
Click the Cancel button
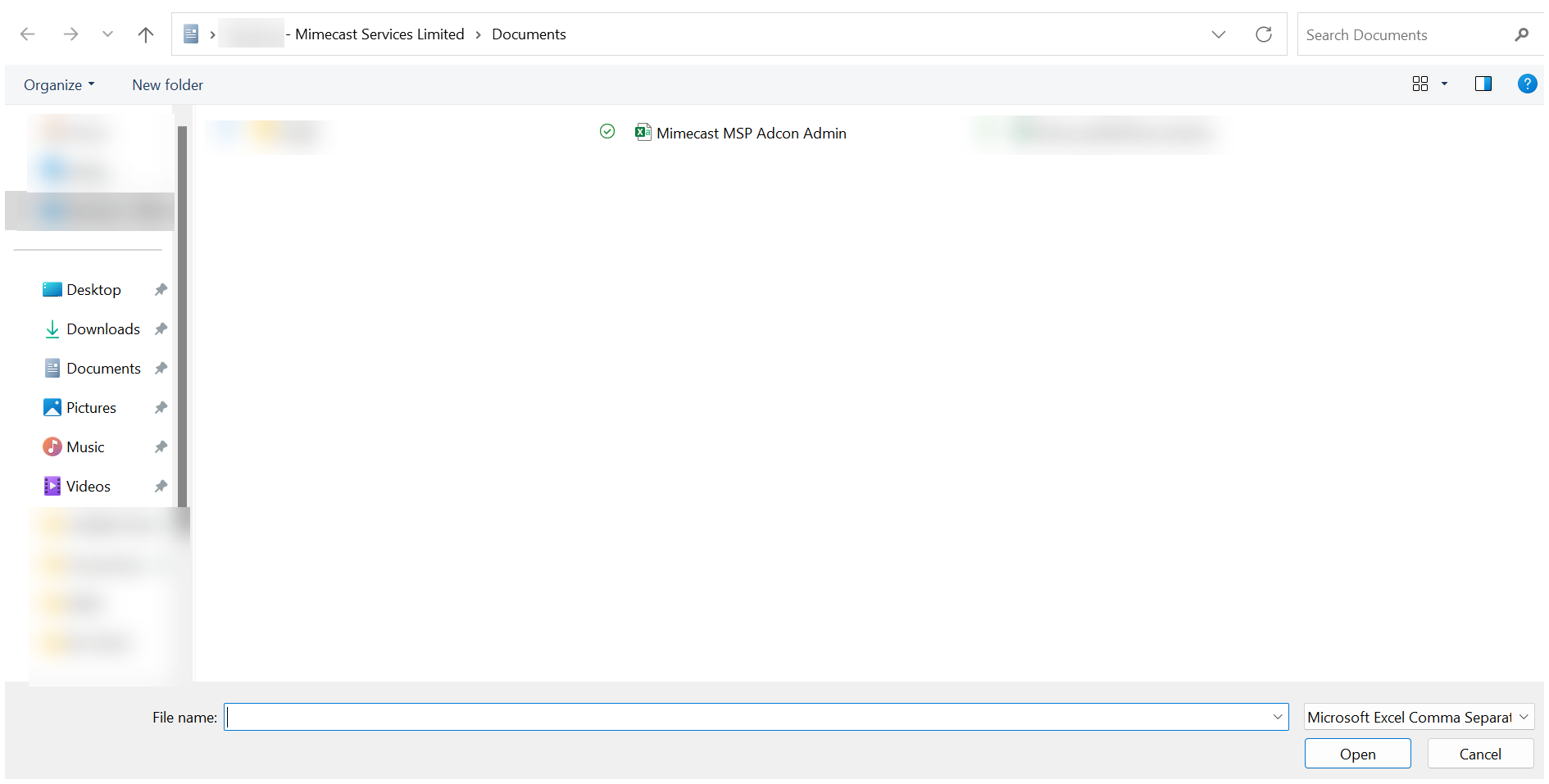[1479, 754]
